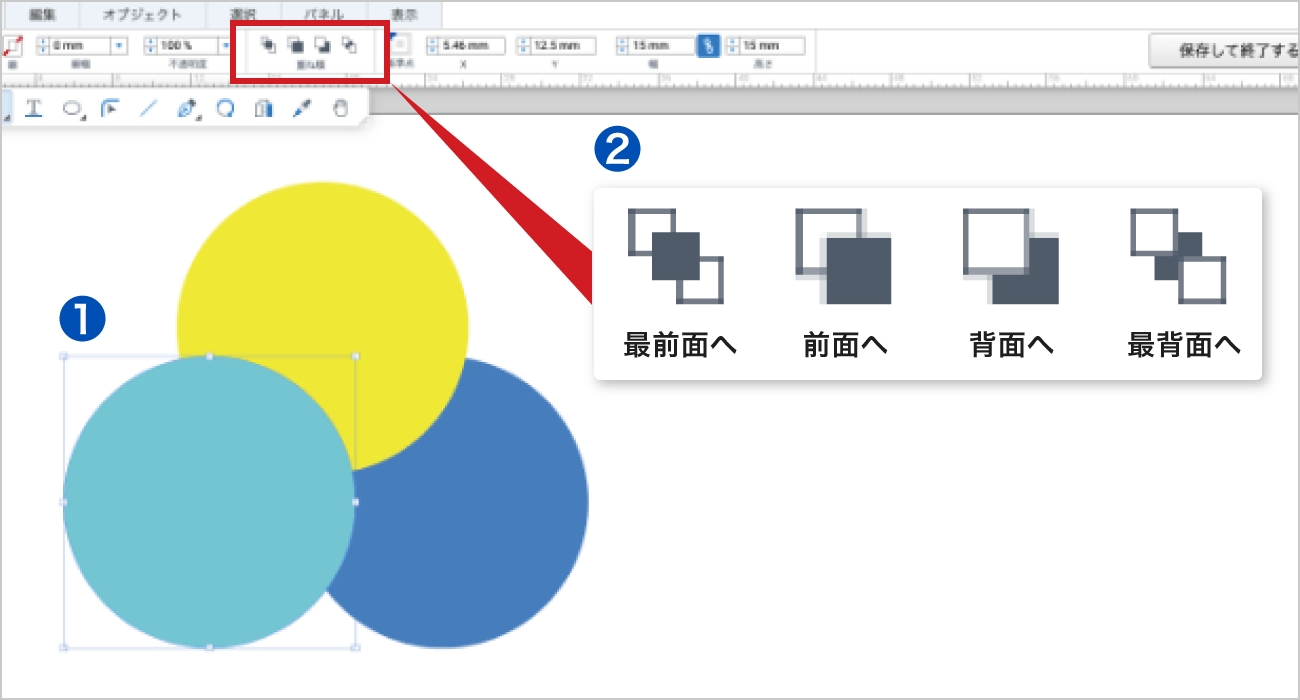The height and width of the screenshot is (700, 1300).
Task: Click the top-center selection handle of the light blue circle
Action: click(x=209, y=356)
